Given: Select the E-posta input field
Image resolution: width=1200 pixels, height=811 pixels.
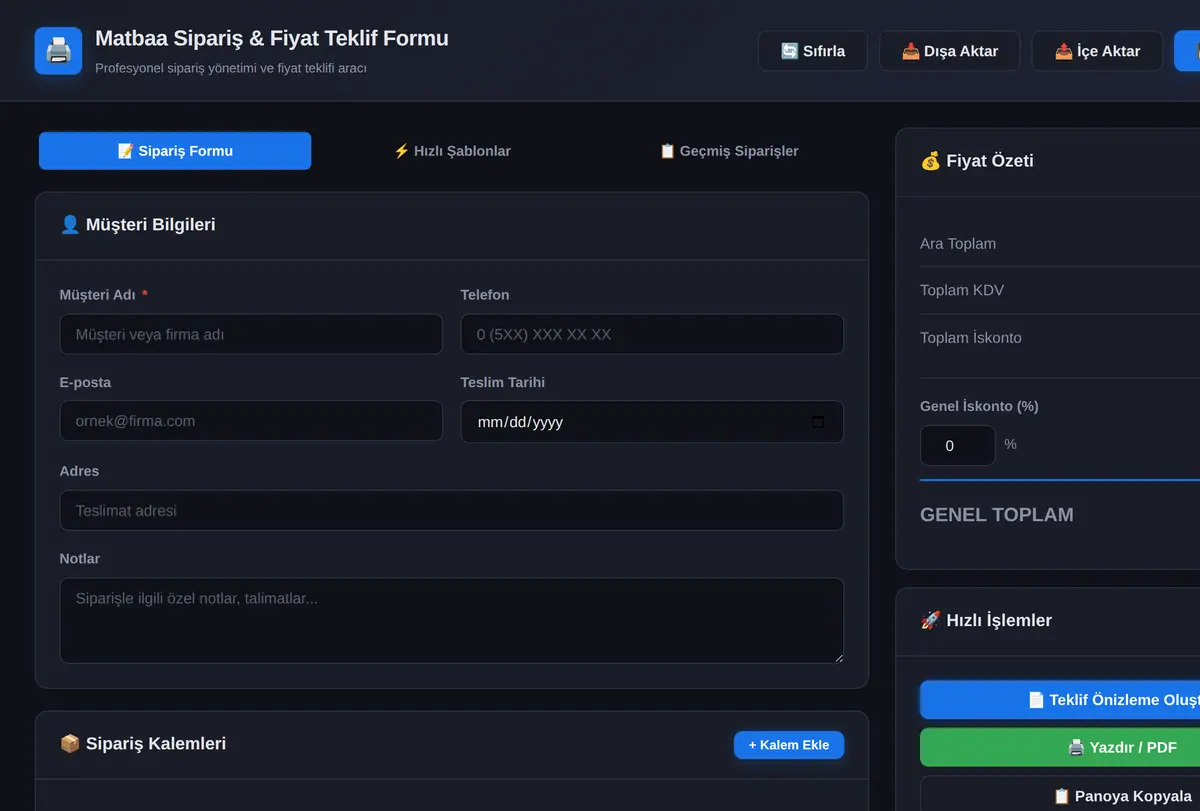Looking at the screenshot, I should point(251,421).
